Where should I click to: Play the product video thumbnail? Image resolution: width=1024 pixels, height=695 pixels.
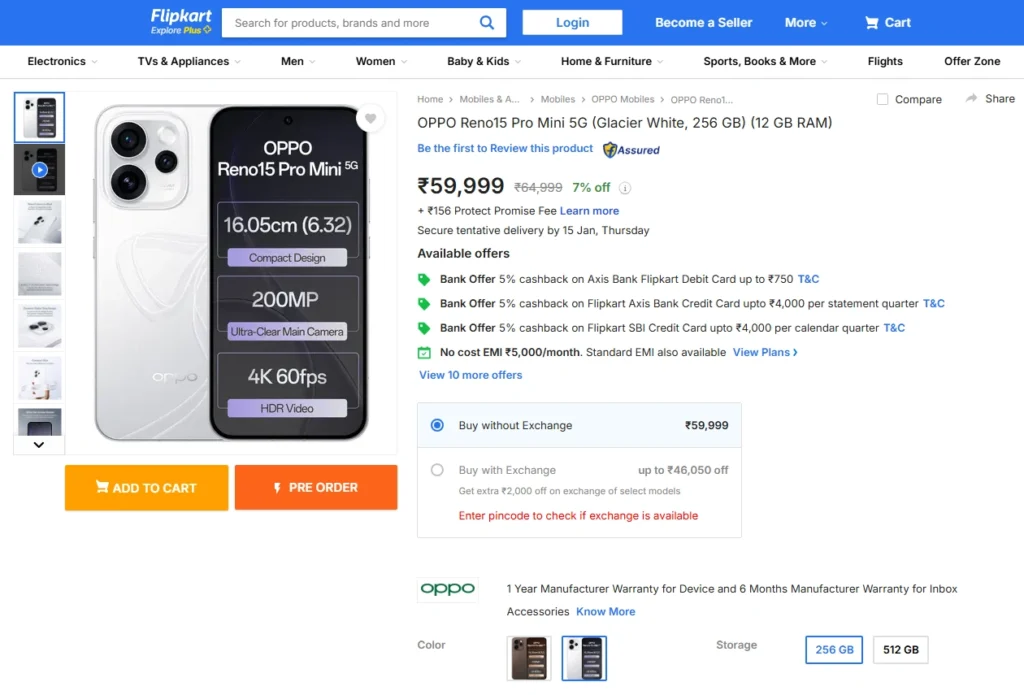tap(39, 170)
